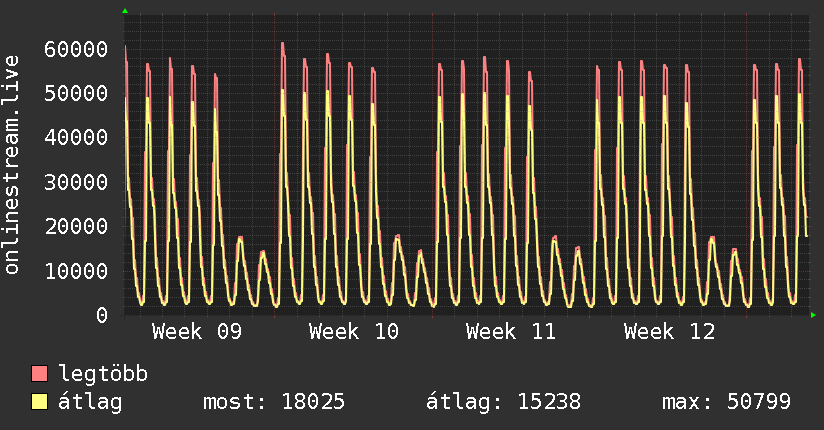Click the onlinestream.live vertical axis title
Viewport: 824px width, 430px height.
tap(11, 165)
